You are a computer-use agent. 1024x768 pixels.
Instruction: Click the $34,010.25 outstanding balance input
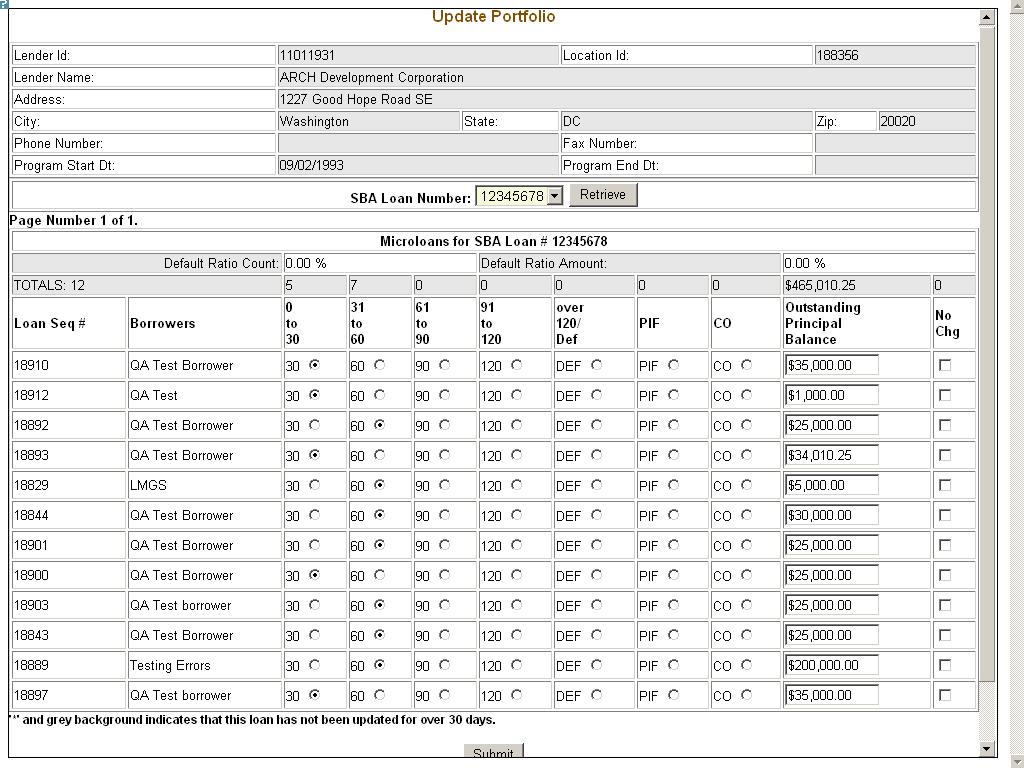point(831,455)
